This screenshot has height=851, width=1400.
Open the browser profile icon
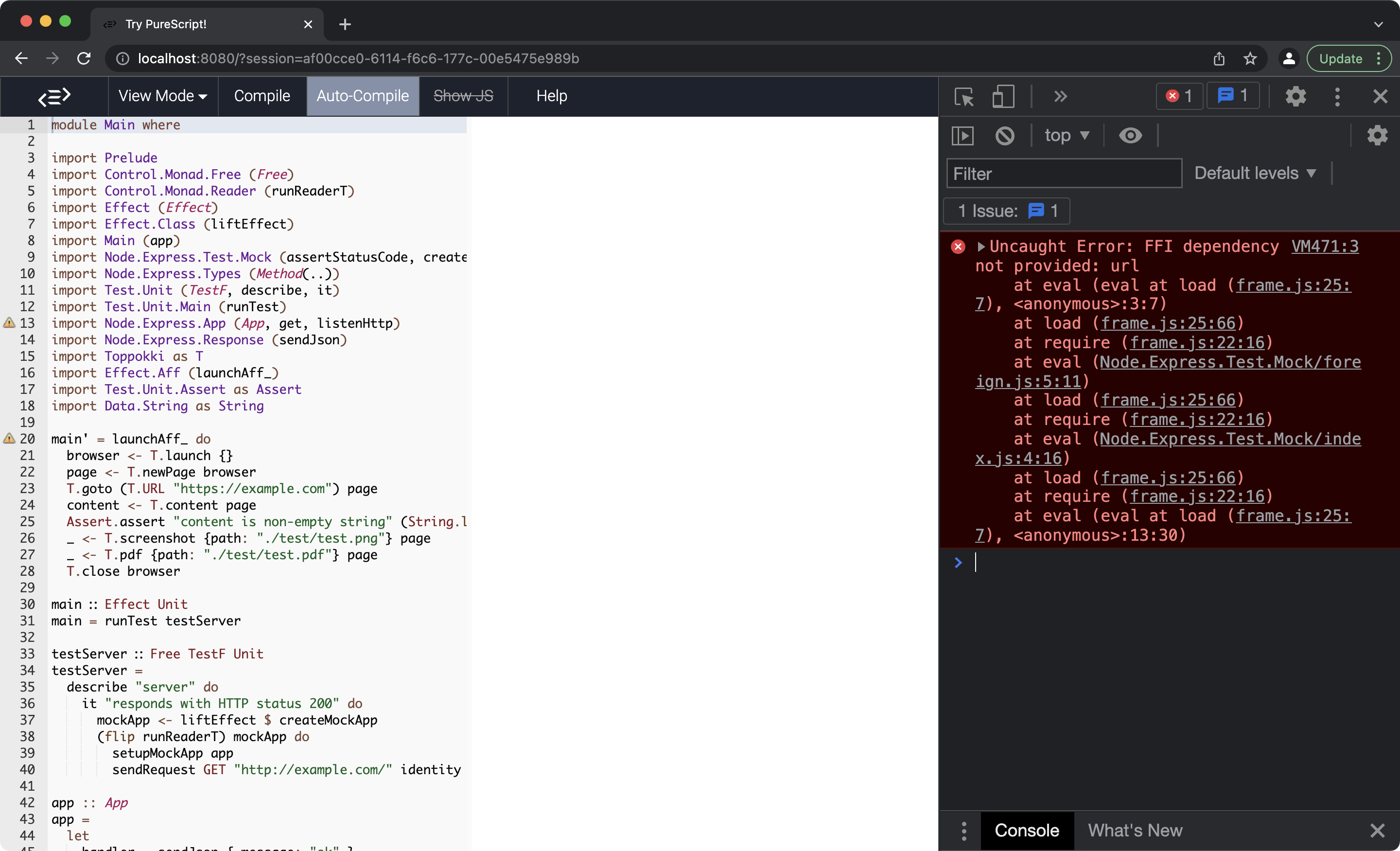pyautogui.click(x=1289, y=58)
